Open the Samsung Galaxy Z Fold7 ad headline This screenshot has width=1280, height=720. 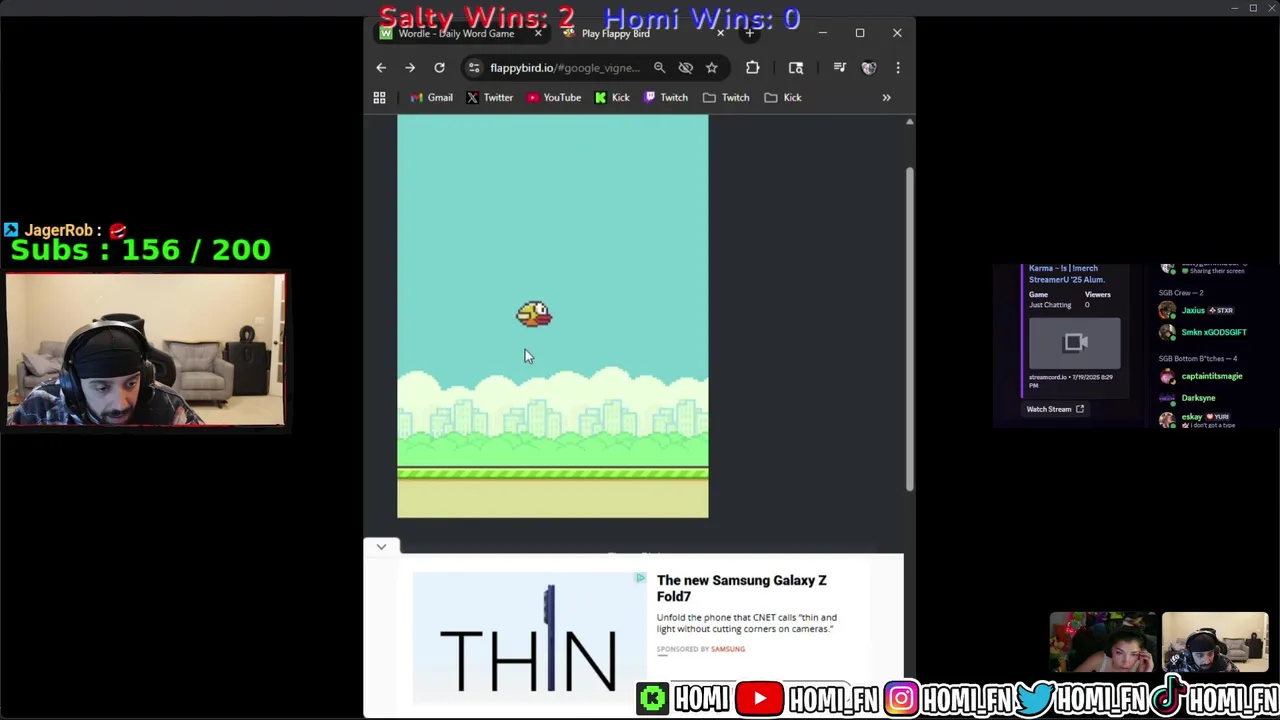(742, 588)
